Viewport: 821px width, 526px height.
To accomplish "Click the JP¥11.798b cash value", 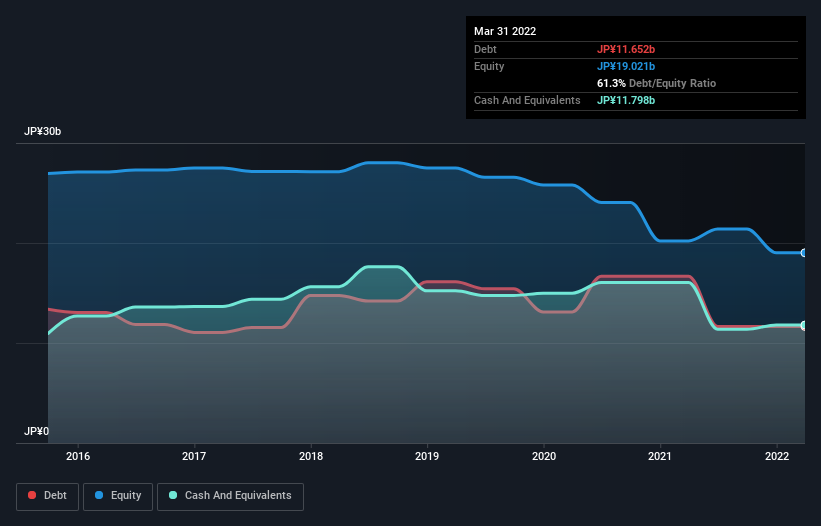I will (626, 100).
